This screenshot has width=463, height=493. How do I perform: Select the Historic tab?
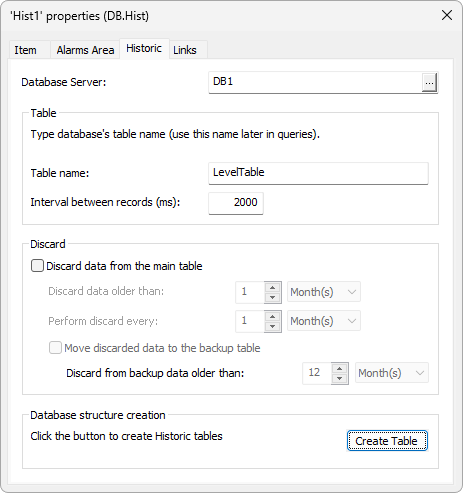(x=144, y=49)
